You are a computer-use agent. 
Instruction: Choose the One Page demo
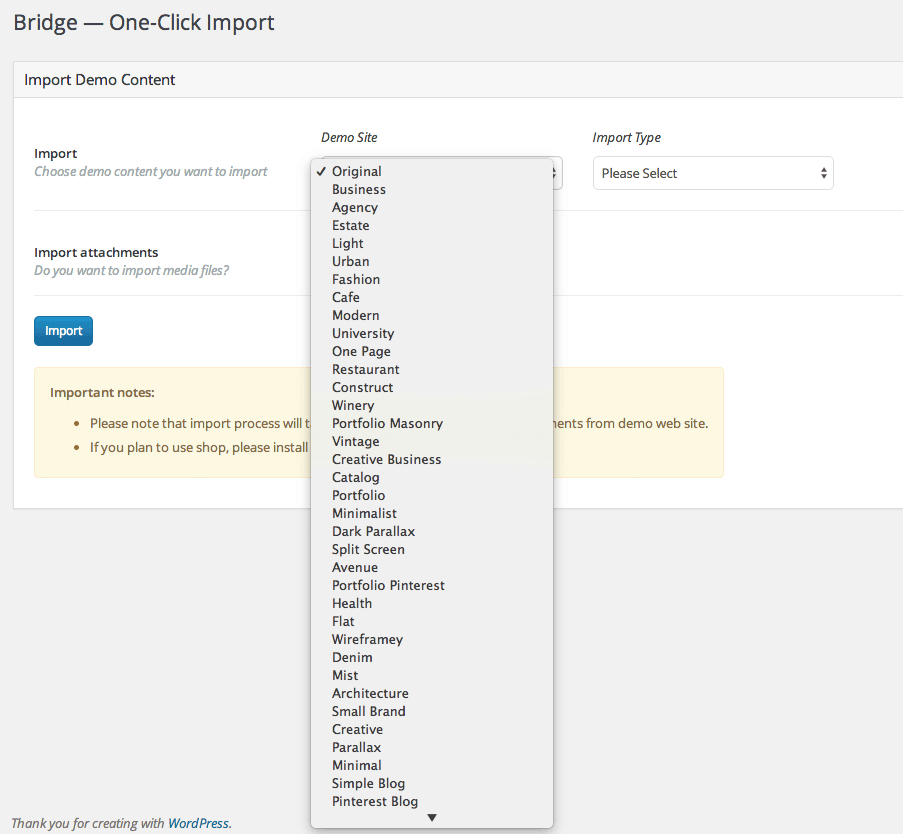[431, 351]
